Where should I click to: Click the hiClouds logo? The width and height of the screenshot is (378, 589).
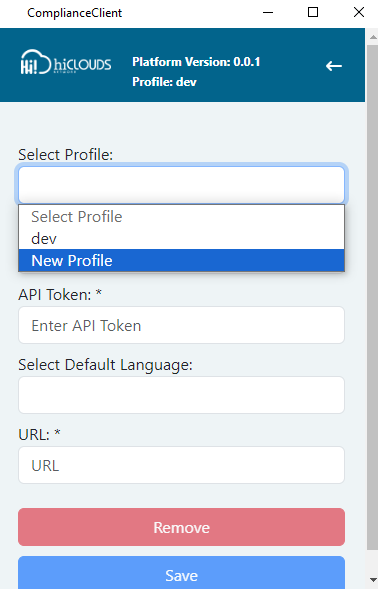click(x=66, y=62)
